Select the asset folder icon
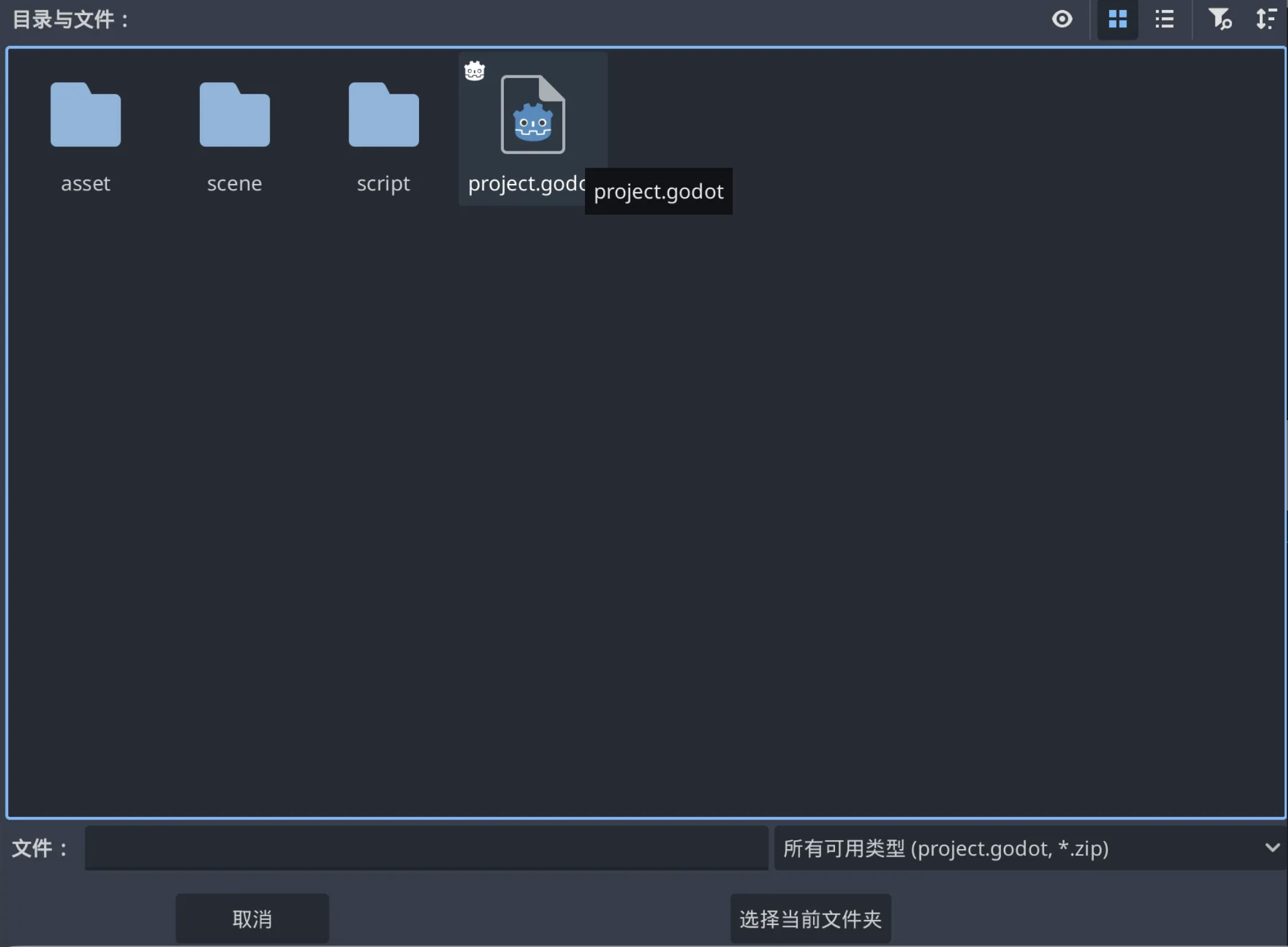 click(85, 116)
